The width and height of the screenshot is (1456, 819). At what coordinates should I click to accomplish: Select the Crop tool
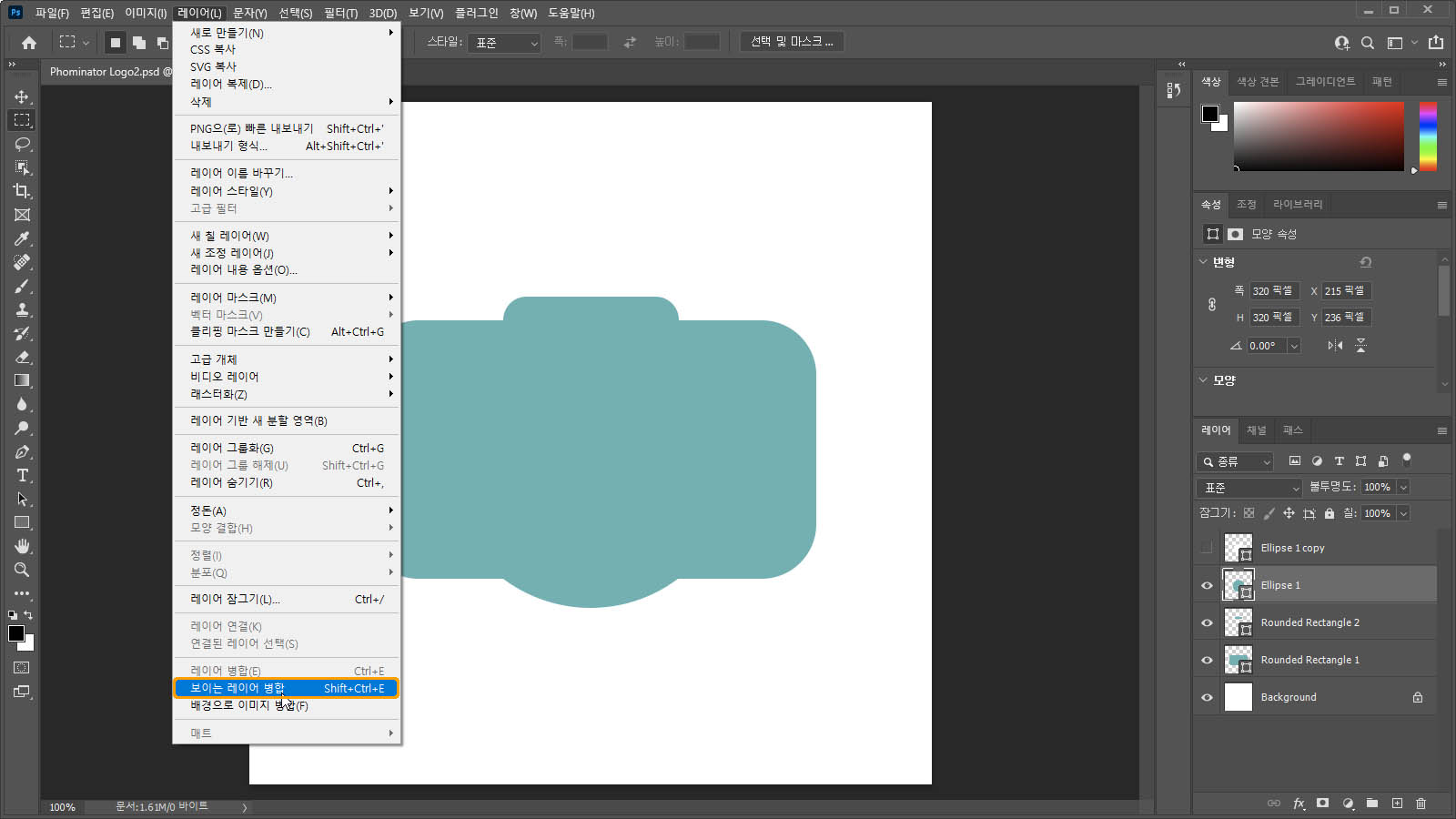[22, 191]
